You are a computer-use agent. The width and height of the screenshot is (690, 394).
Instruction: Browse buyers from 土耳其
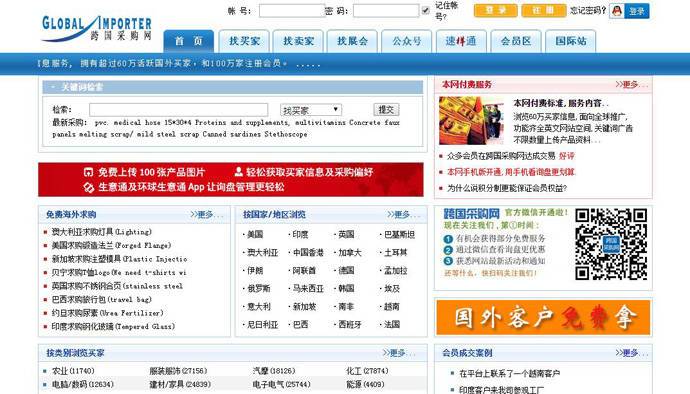tap(396, 253)
